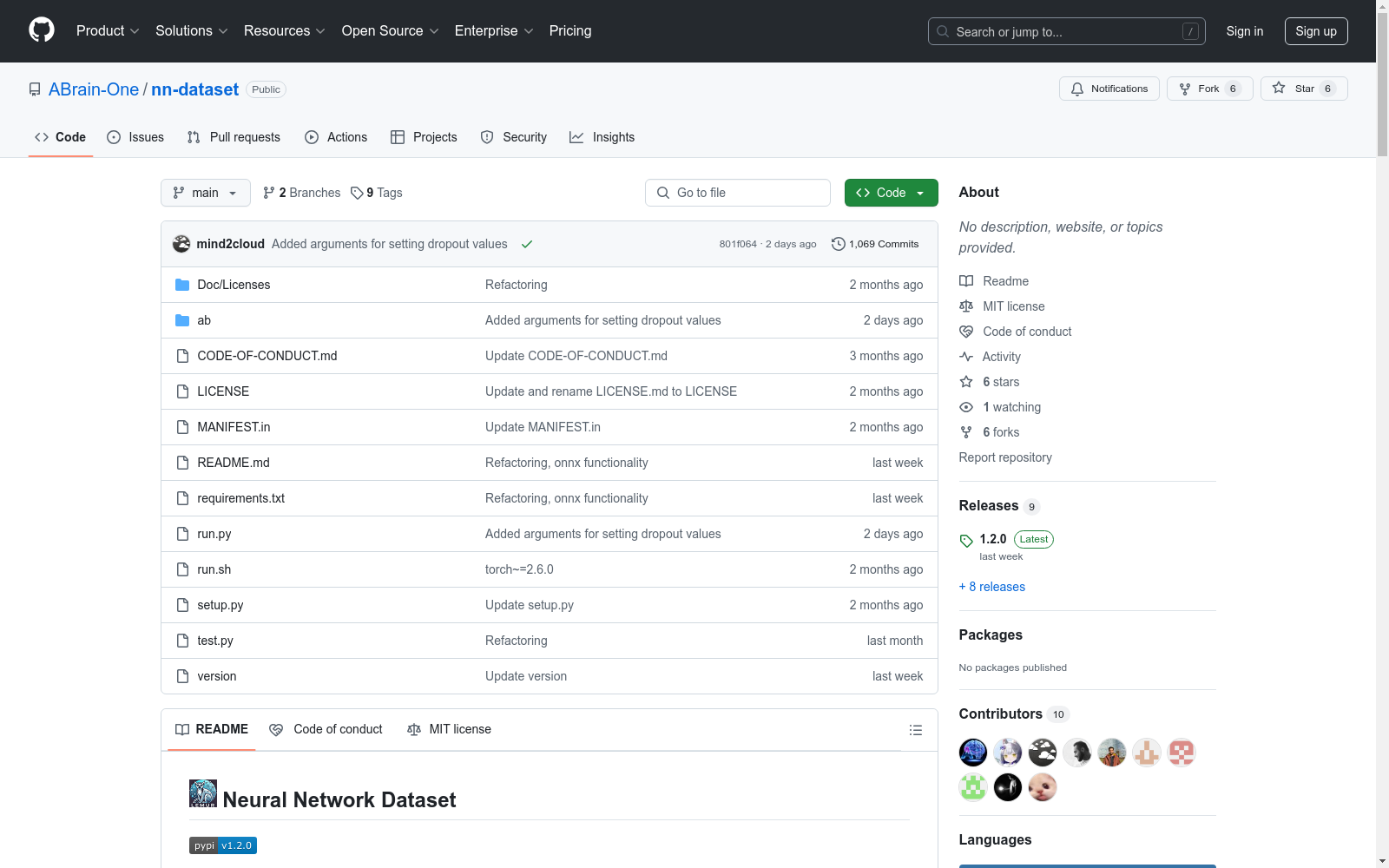Expand the Enterprise menu

point(494,30)
